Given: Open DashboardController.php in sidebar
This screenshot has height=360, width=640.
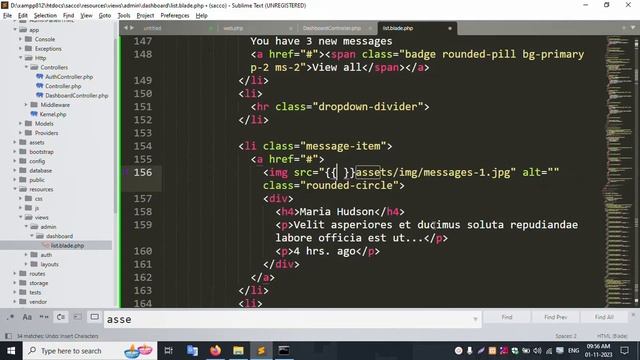Looking at the screenshot, I should tap(76, 96).
